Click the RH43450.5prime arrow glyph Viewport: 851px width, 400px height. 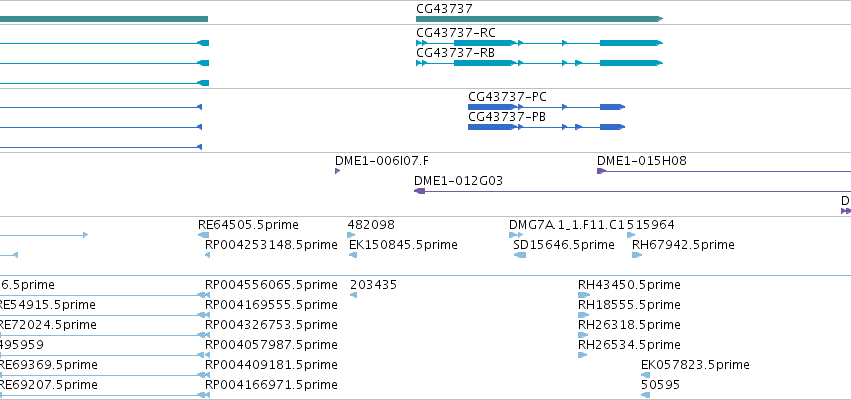tap(583, 295)
